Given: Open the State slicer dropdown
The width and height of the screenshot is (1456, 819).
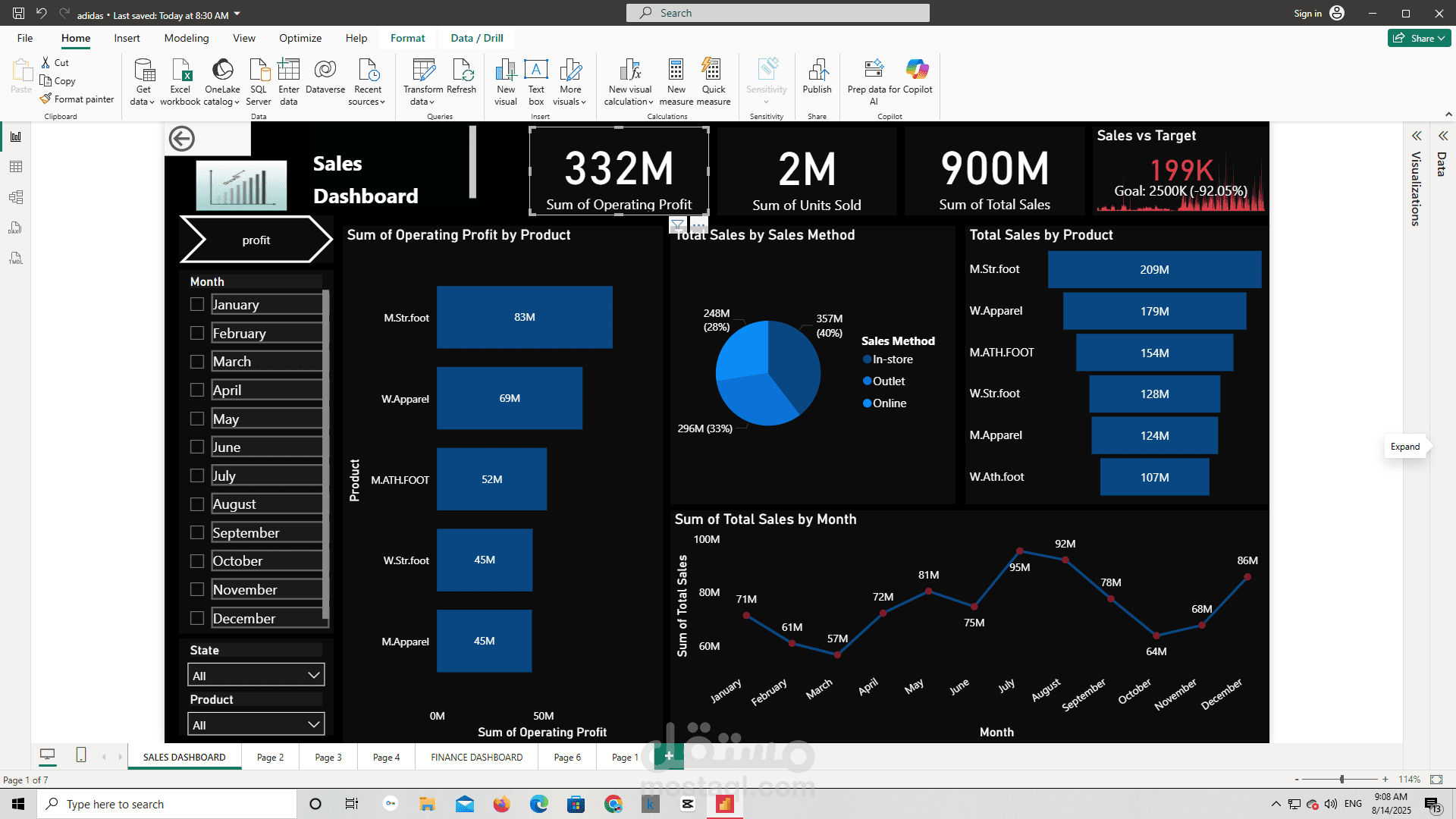Looking at the screenshot, I should [x=256, y=675].
